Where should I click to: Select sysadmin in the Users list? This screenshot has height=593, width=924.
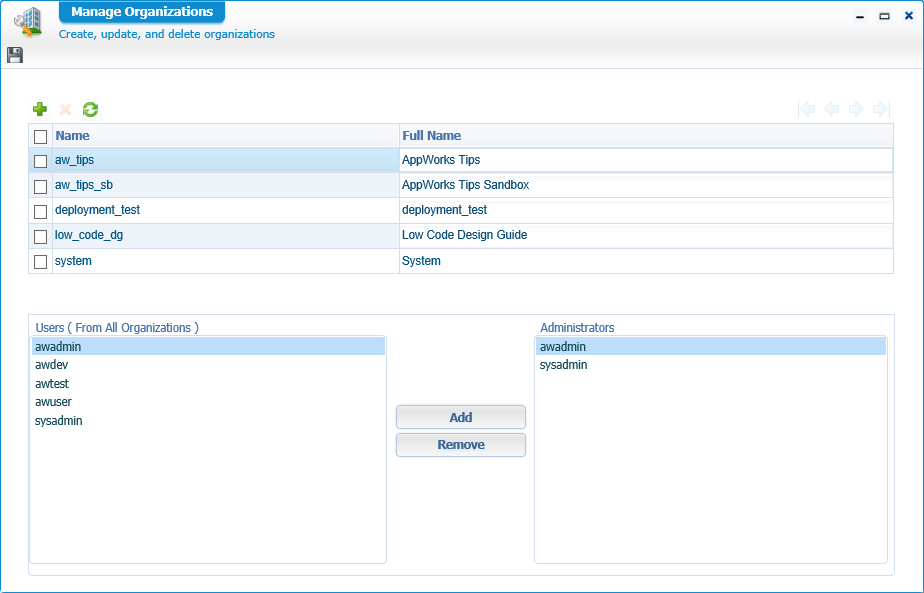(x=208, y=421)
